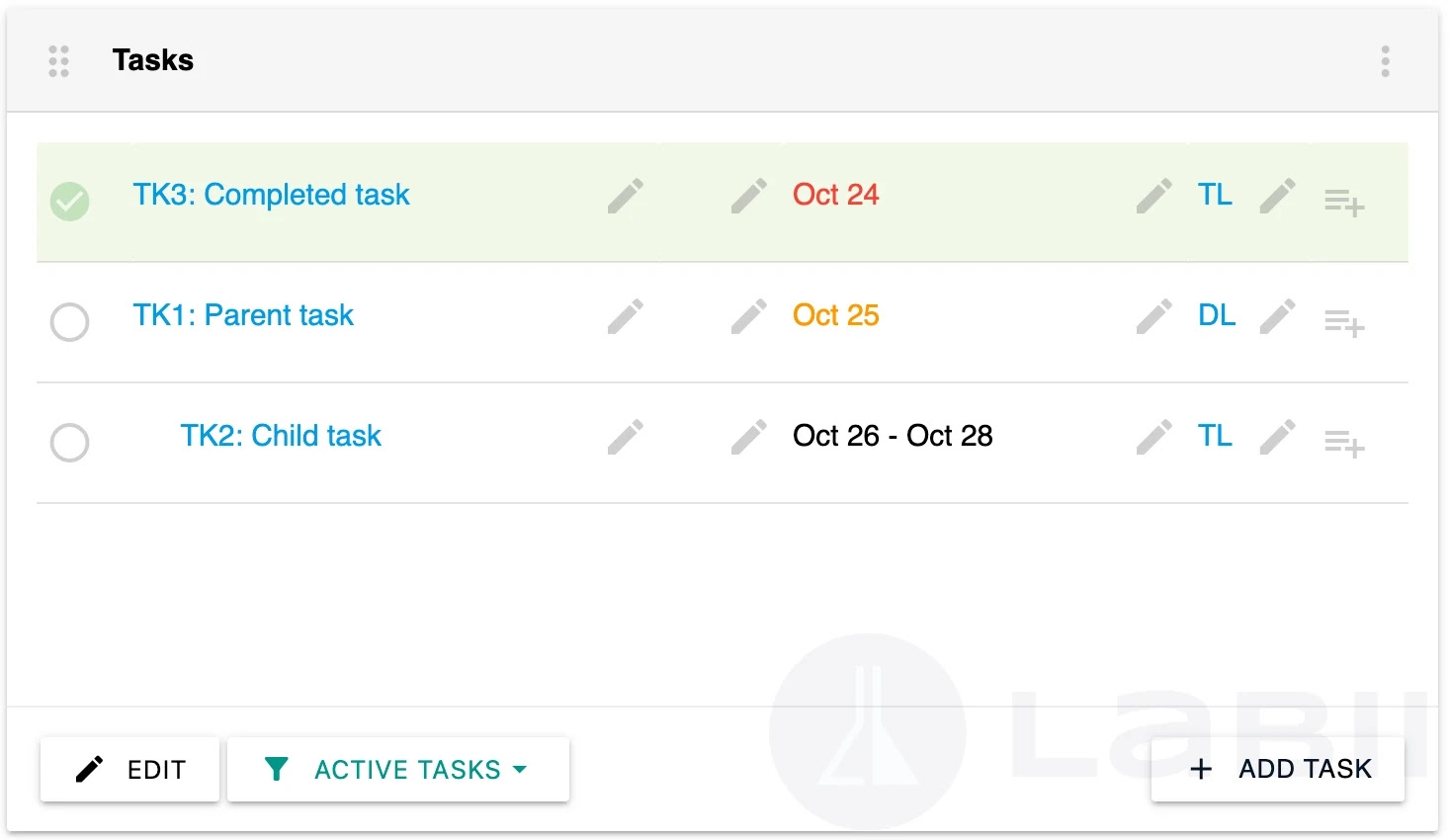1449x840 pixels.
Task: Mark TK2: Child task as complete
Action: (x=70, y=443)
